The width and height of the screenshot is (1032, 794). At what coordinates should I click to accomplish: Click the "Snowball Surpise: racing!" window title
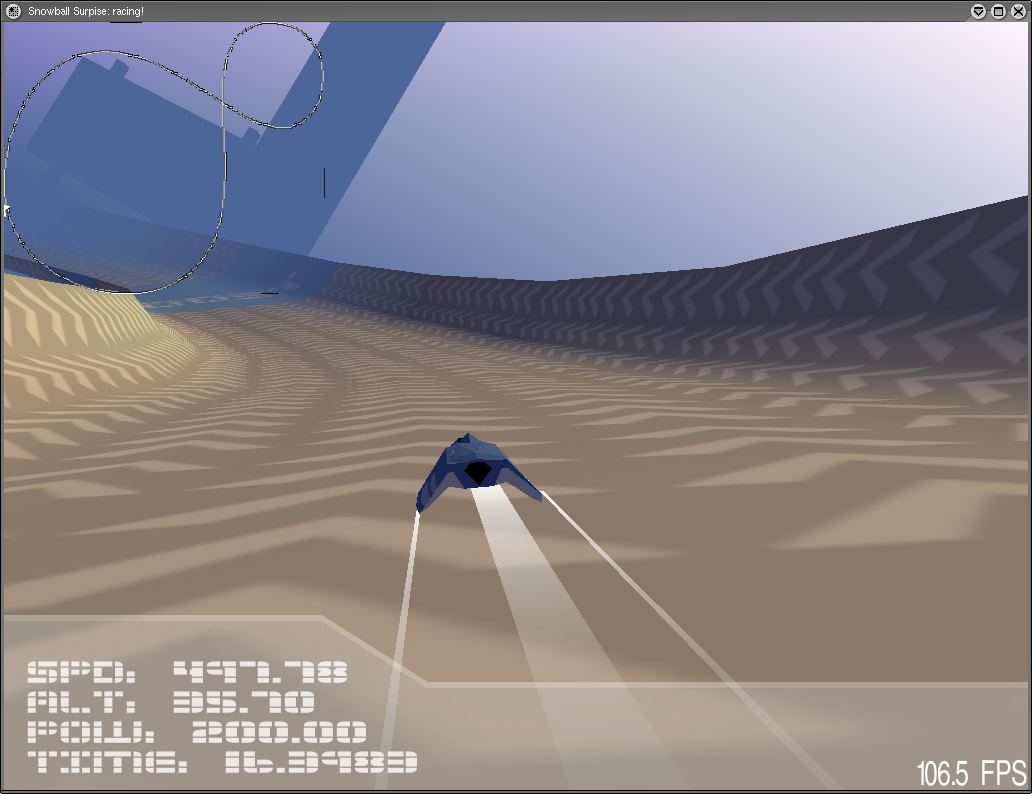pyautogui.click(x=86, y=11)
